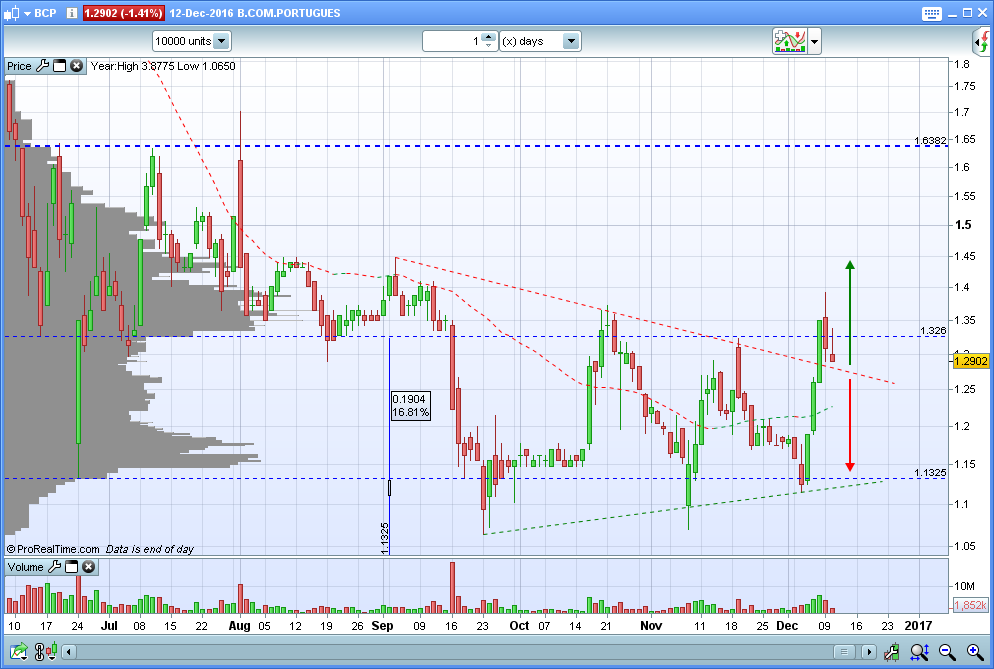
Task: Click the link candles icon
Action: 46,651
